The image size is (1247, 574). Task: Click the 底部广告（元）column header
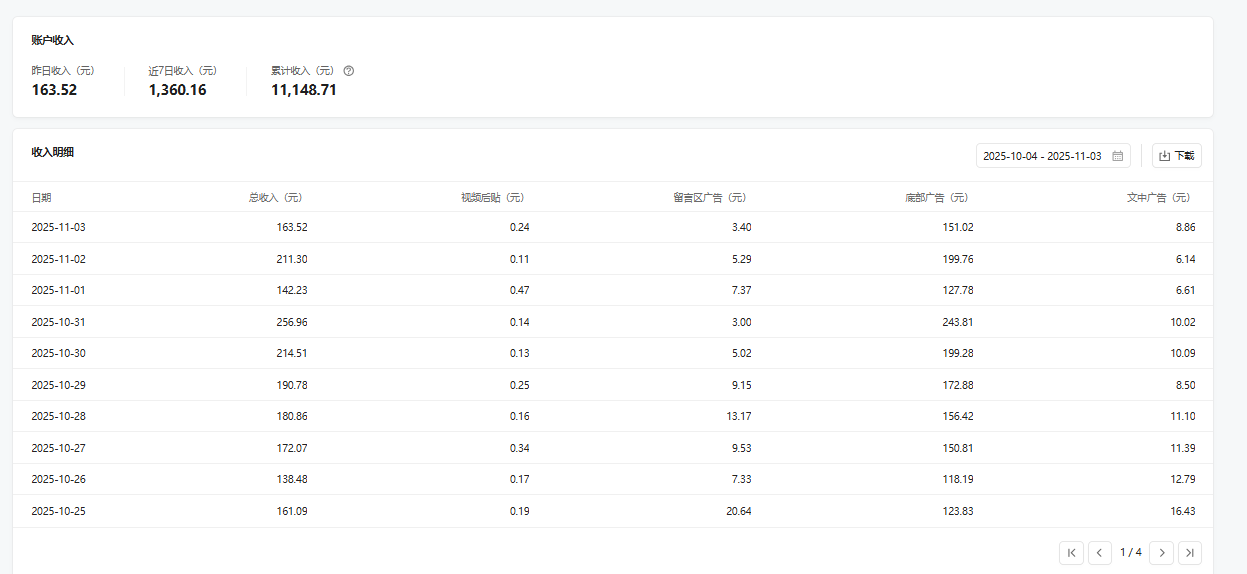936,198
